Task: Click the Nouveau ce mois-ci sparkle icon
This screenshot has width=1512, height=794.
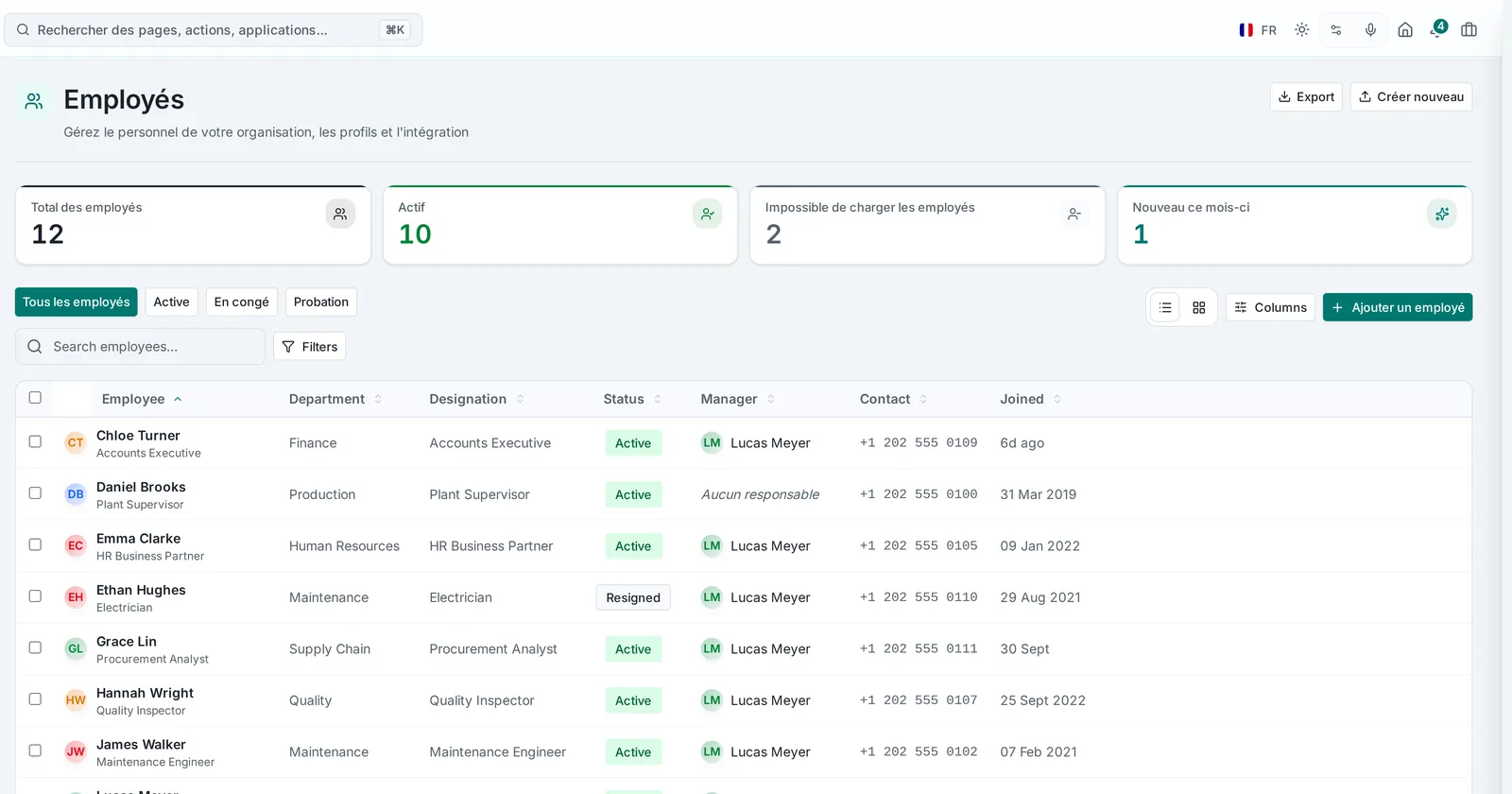Action: [1442, 214]
